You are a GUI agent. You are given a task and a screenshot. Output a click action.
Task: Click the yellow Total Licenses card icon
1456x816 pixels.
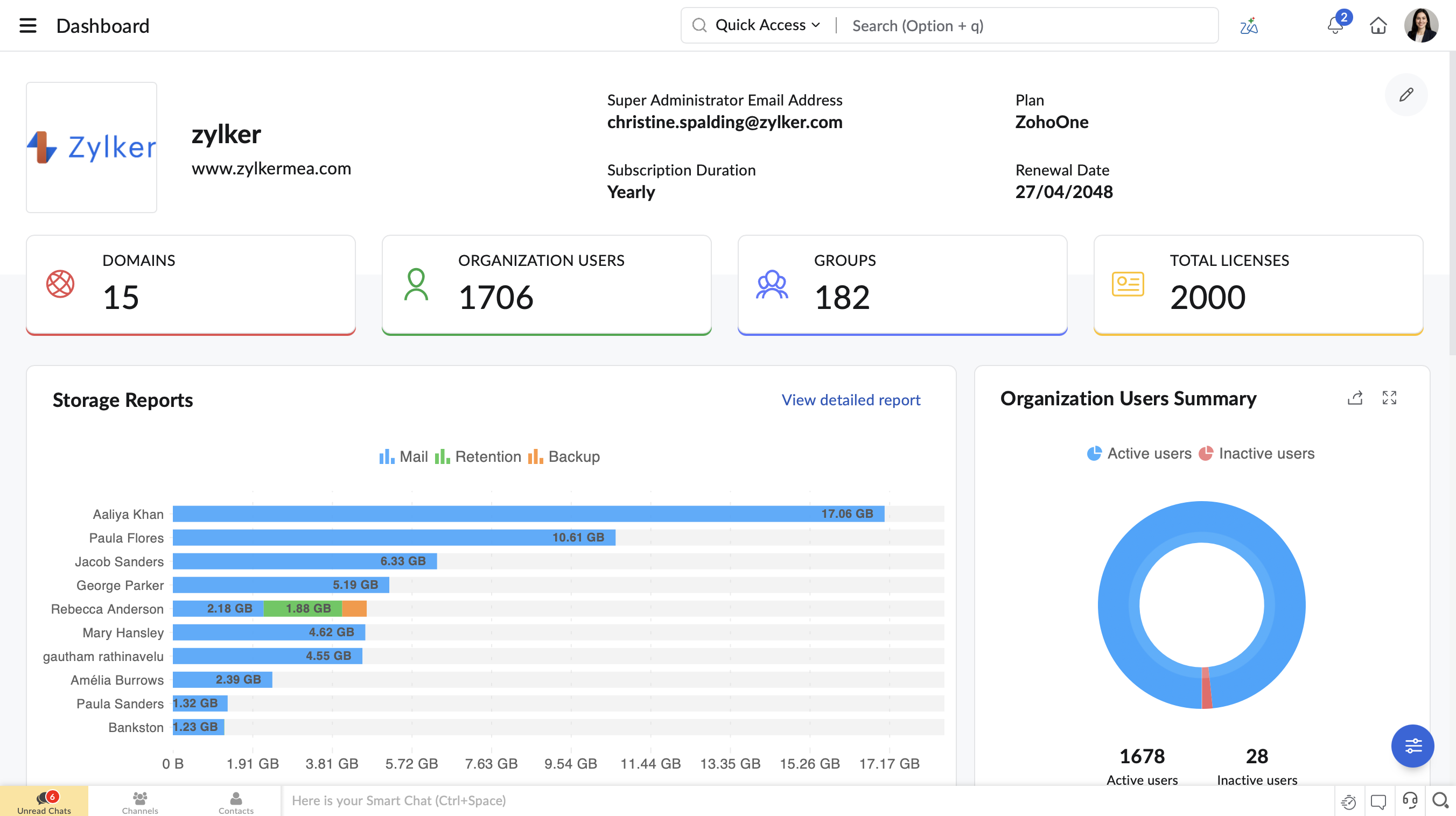(x=1128, y=284)
